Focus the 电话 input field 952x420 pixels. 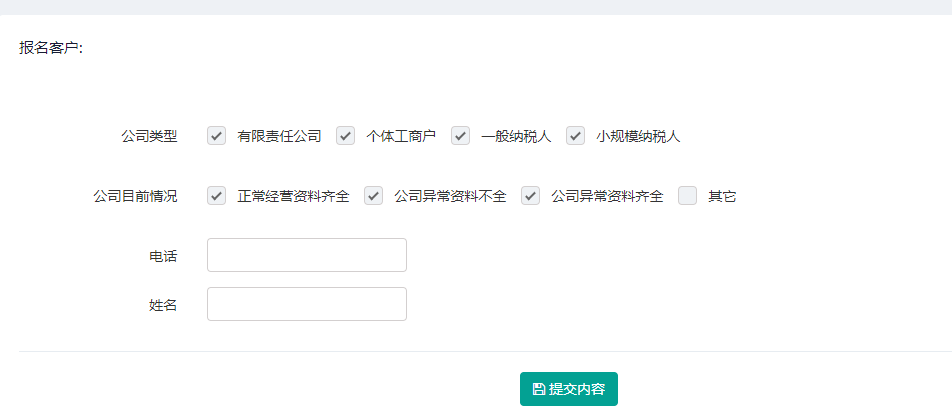pyautogui.click(x=307, y=255)
